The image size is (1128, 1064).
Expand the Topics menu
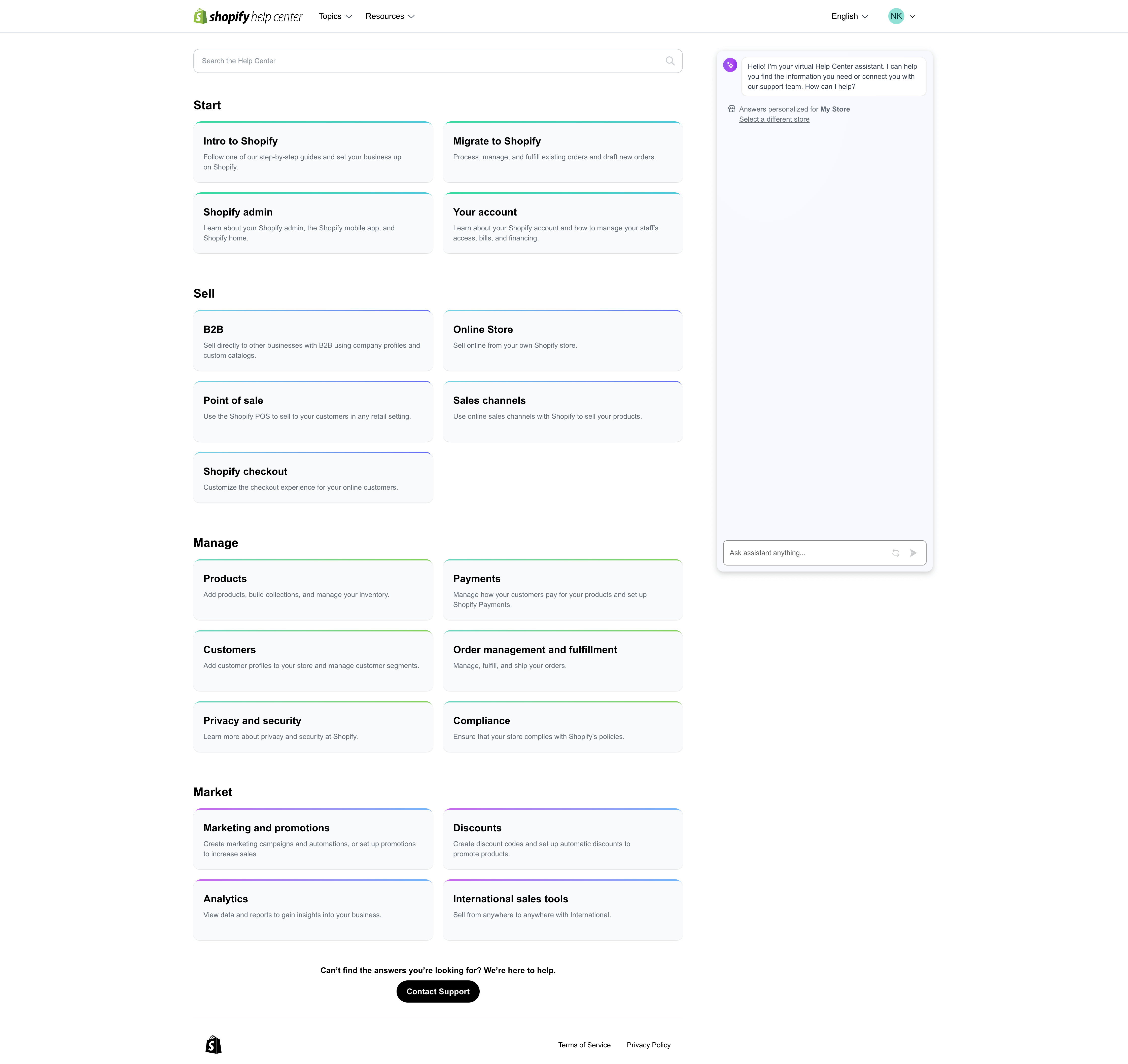click(x=335, y=16)
